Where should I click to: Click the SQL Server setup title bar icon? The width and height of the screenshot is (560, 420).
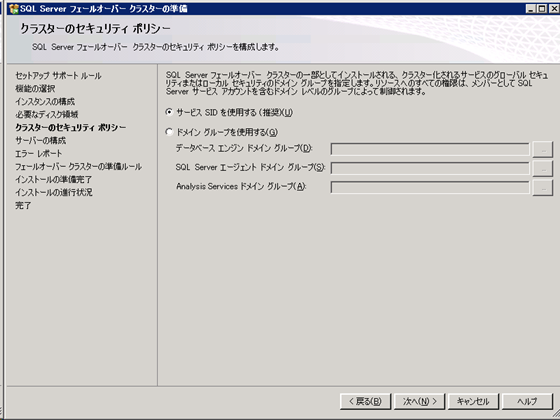[x=14, y=9]
